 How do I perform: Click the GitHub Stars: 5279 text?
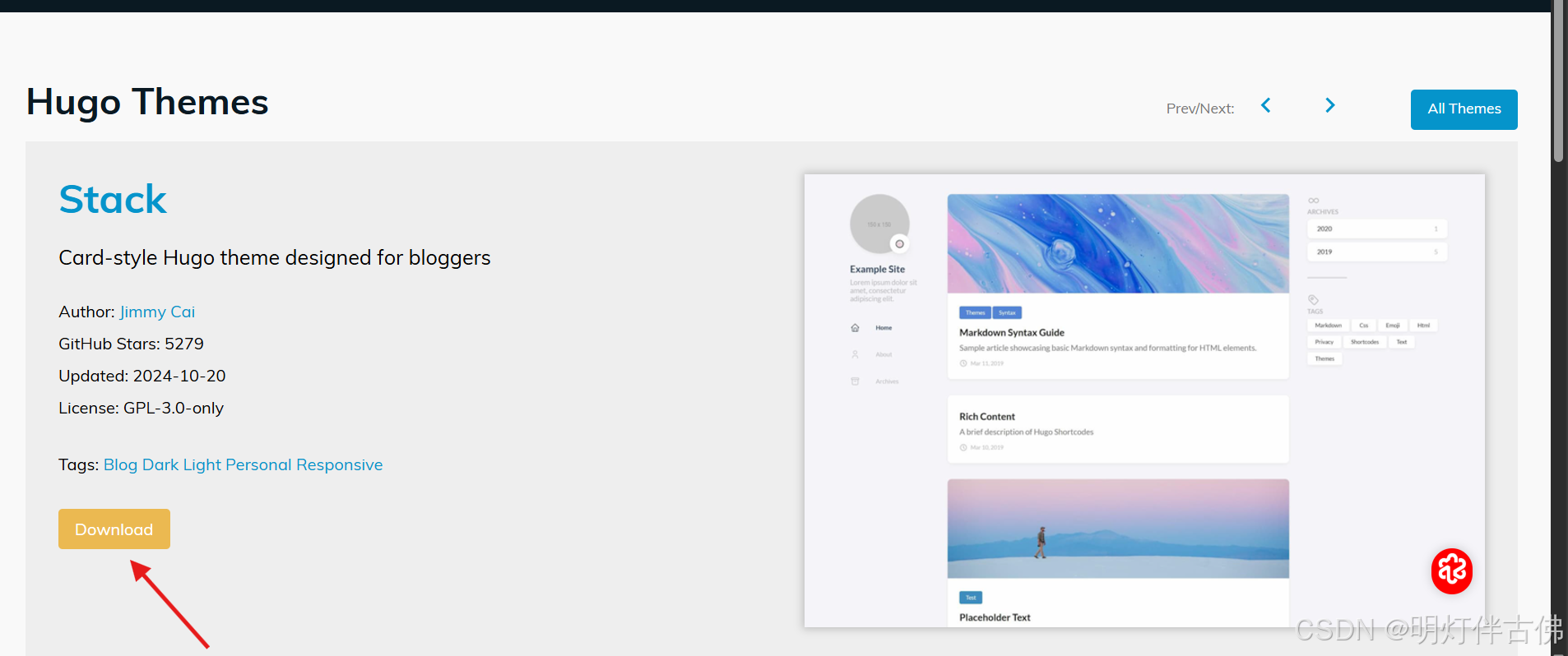[x=131, y=344]
